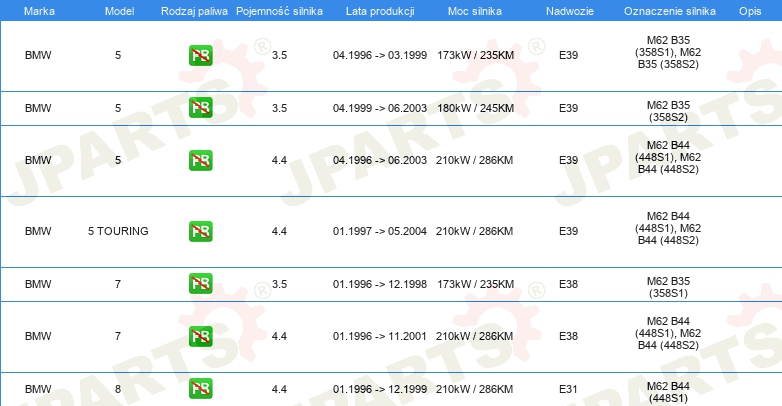Select the date range 04.1996 -> 03.1999
Image resolution: width=782 pixels, height=406 pixels.
point(380,55)
